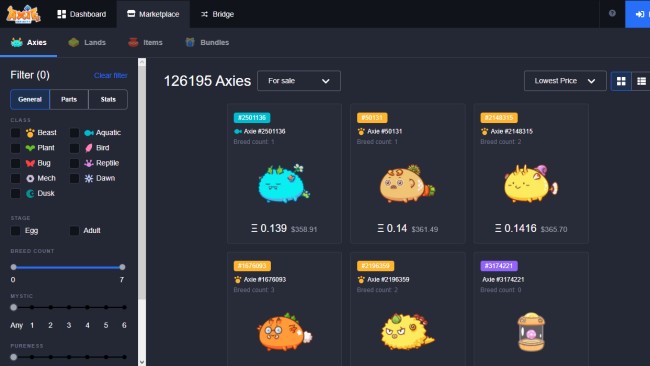This screenshot has height=366, width=650.
Task: Click the Lands tab terrain icon
Action: tap(74, 42)
